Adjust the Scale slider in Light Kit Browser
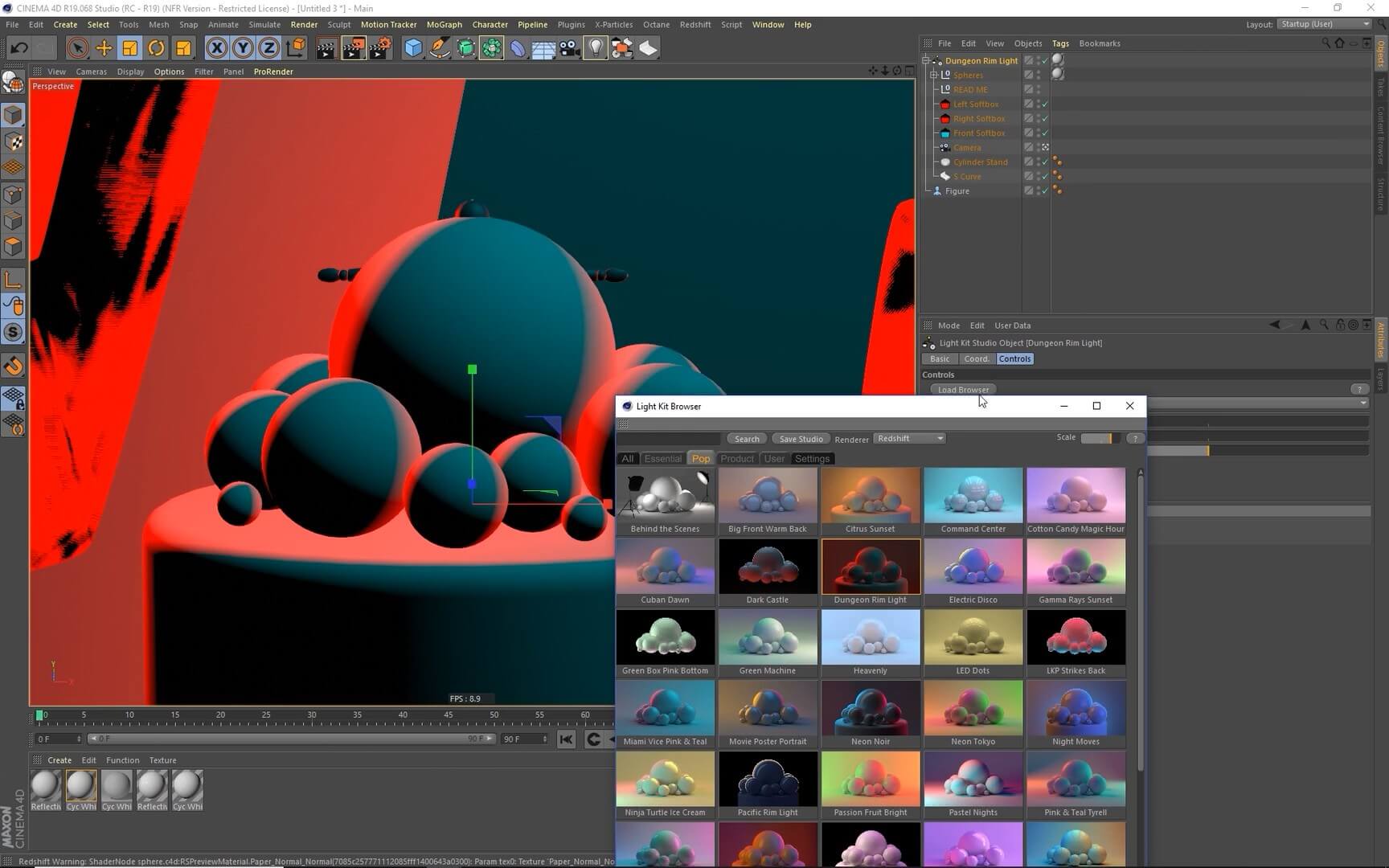 [x=1100, y=439]
